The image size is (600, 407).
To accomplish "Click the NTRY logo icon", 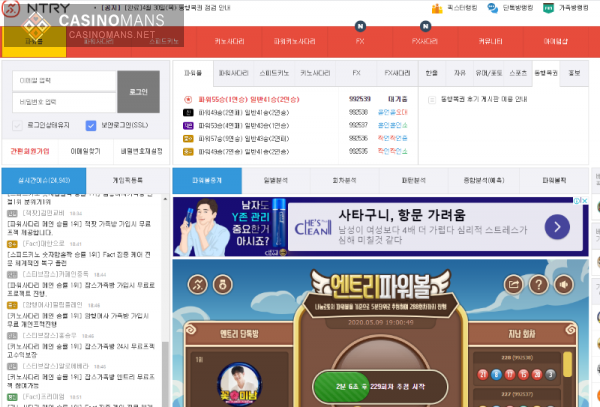I will [11, 8].
